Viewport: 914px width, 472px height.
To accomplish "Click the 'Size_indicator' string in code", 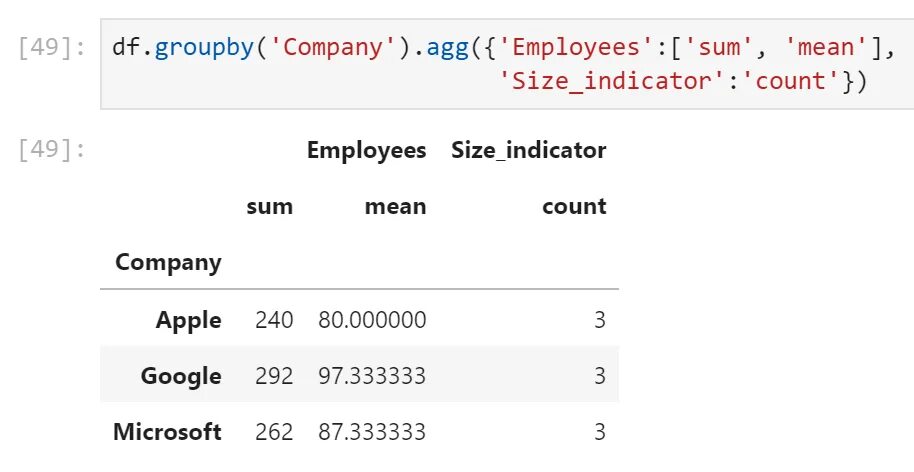I will point(613,80).
